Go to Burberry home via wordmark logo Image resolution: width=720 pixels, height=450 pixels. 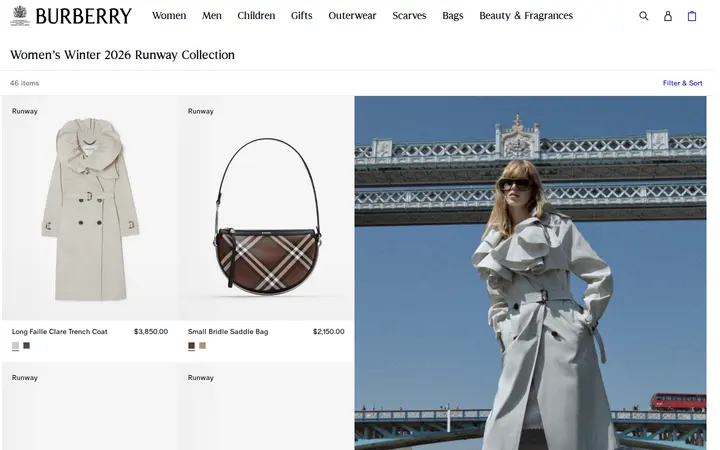pyautogui.click(x=83, y=16)
